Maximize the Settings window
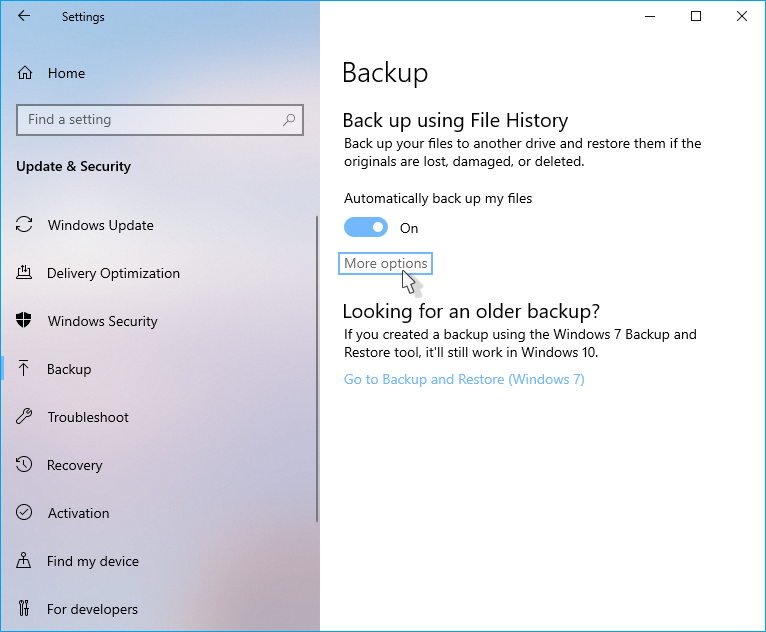766x632 pixels. point(696,16)
